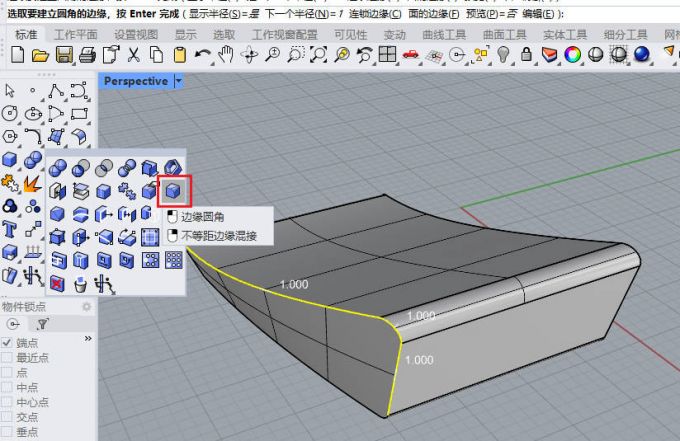This screenshot has width=680, height=441.
Task: Select the Polygon hexagon tool
Action: coord(10,137)
